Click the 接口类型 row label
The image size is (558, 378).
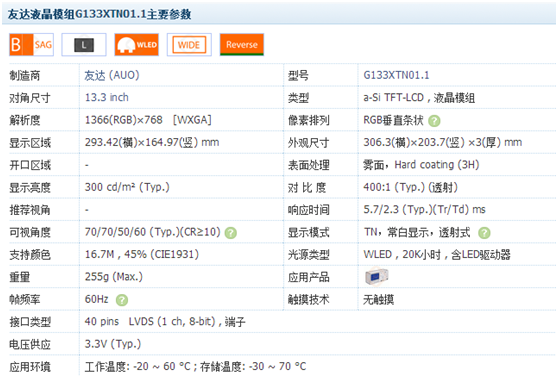click(x=30, y=322)
